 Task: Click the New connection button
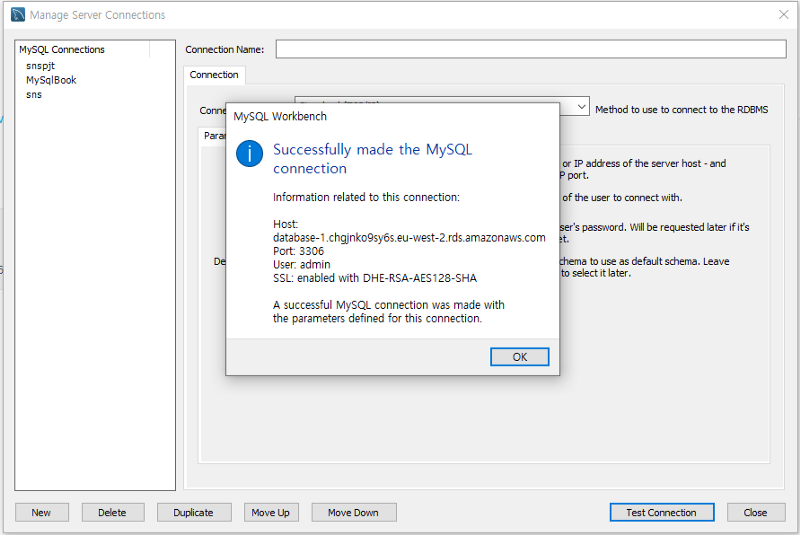(x=41, y=513)
